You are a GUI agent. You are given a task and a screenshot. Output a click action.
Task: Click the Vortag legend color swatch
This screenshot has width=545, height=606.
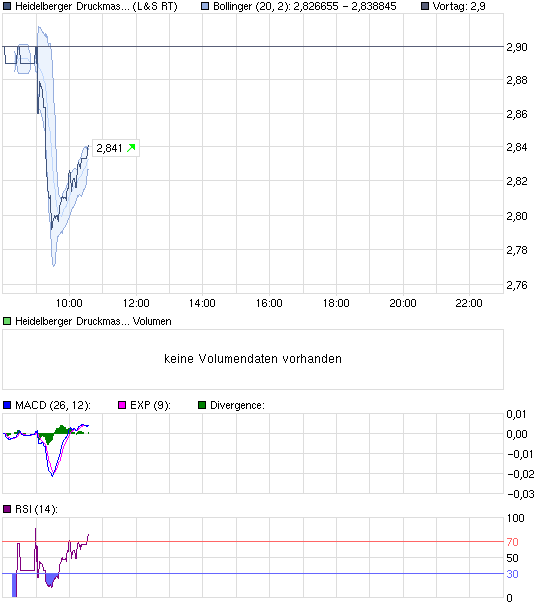(425, 6)
